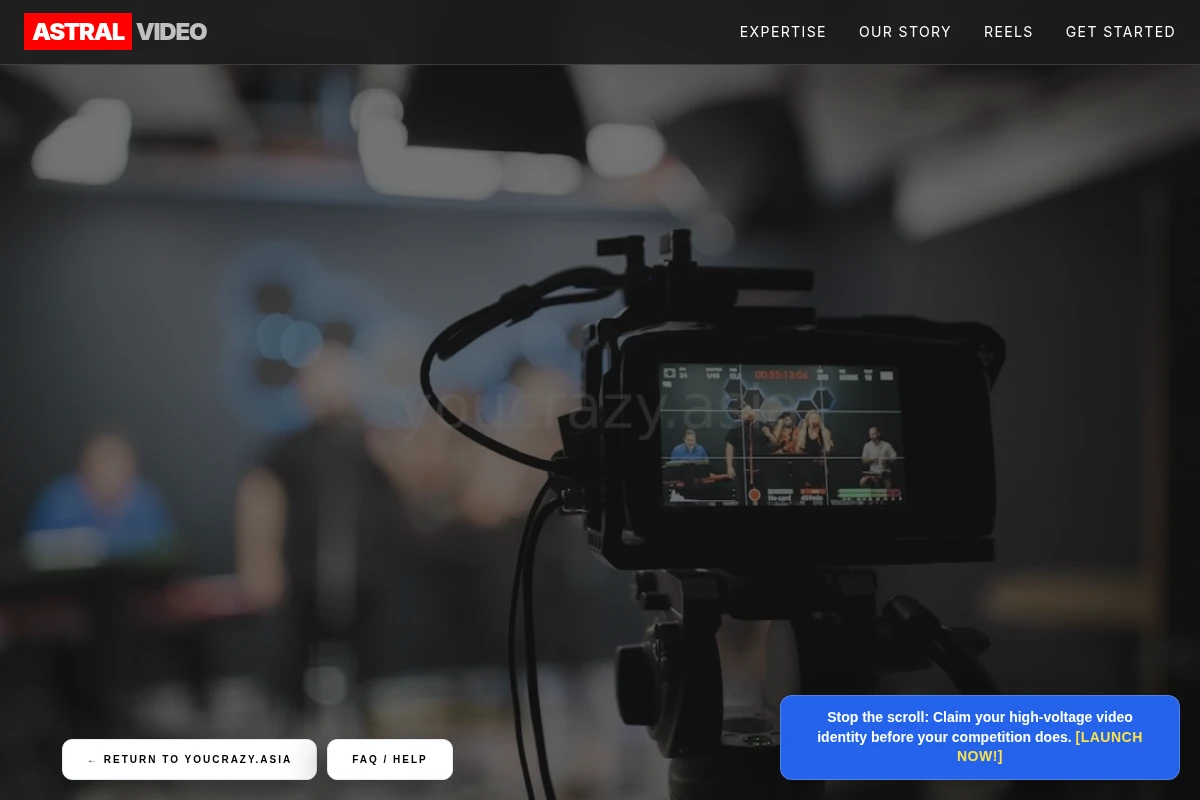Image resolution: width=1200 pixels, height=800 pixels.
Task: Click Return to youcrazy.asia button
Action: click(189, 759)
